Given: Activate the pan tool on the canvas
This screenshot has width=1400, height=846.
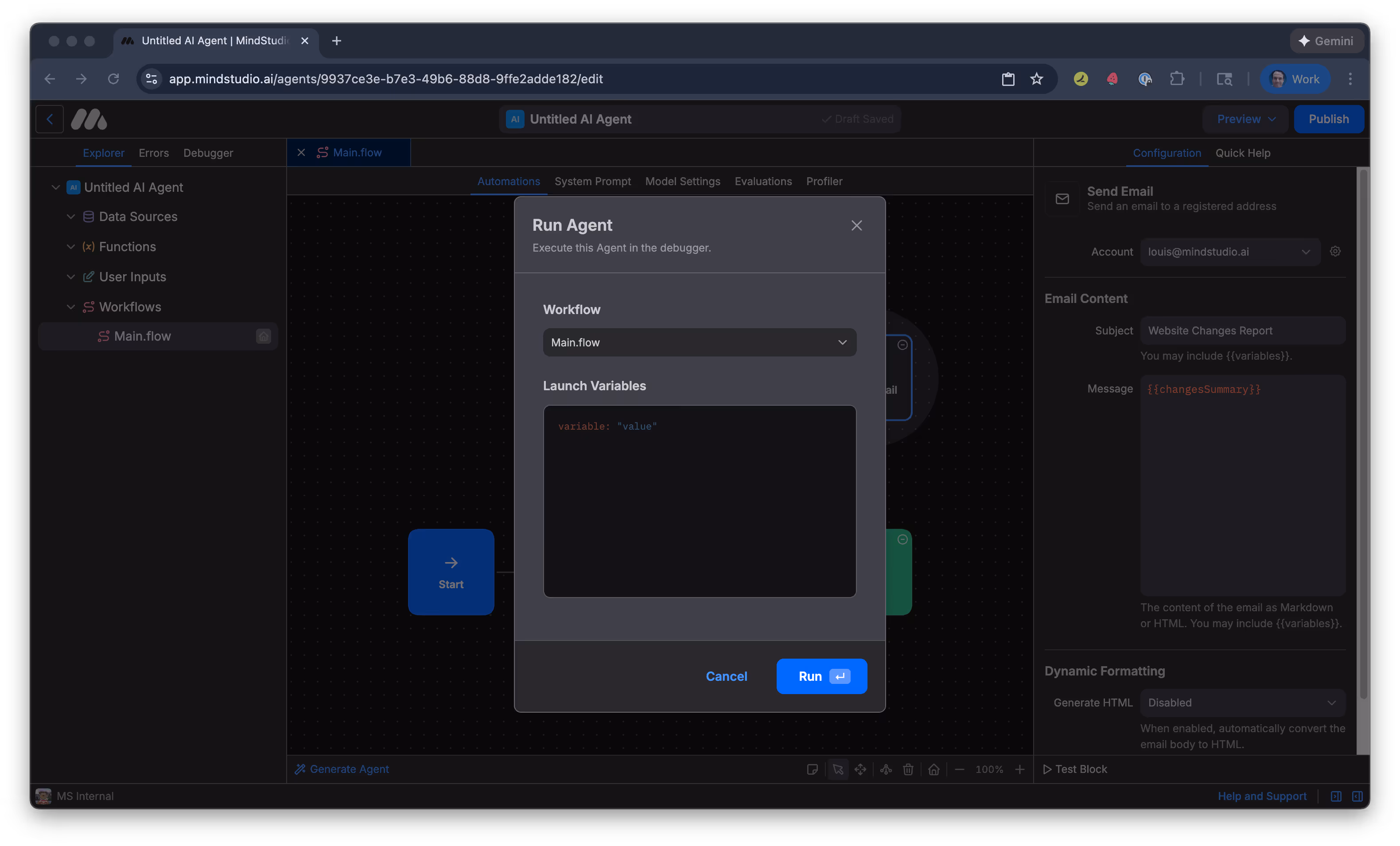Looking at the screenshot, I should pos(860,769).
